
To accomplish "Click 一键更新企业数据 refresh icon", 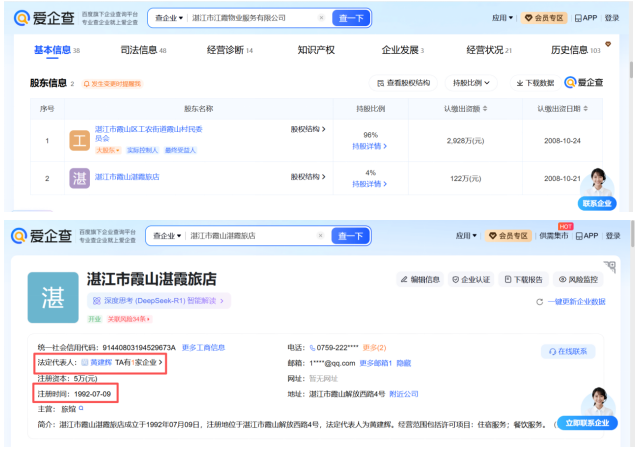I will [540, 301].
